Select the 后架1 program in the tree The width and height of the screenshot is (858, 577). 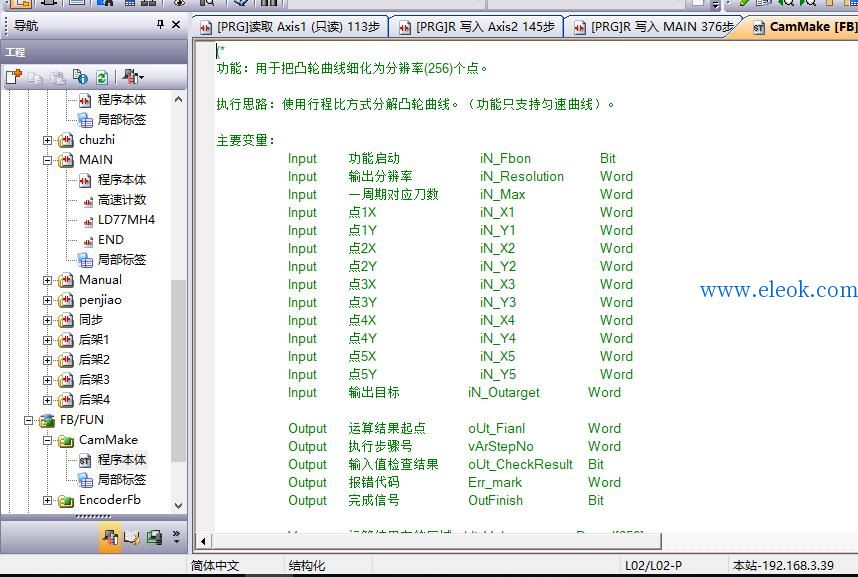click(x=94, y=340)
